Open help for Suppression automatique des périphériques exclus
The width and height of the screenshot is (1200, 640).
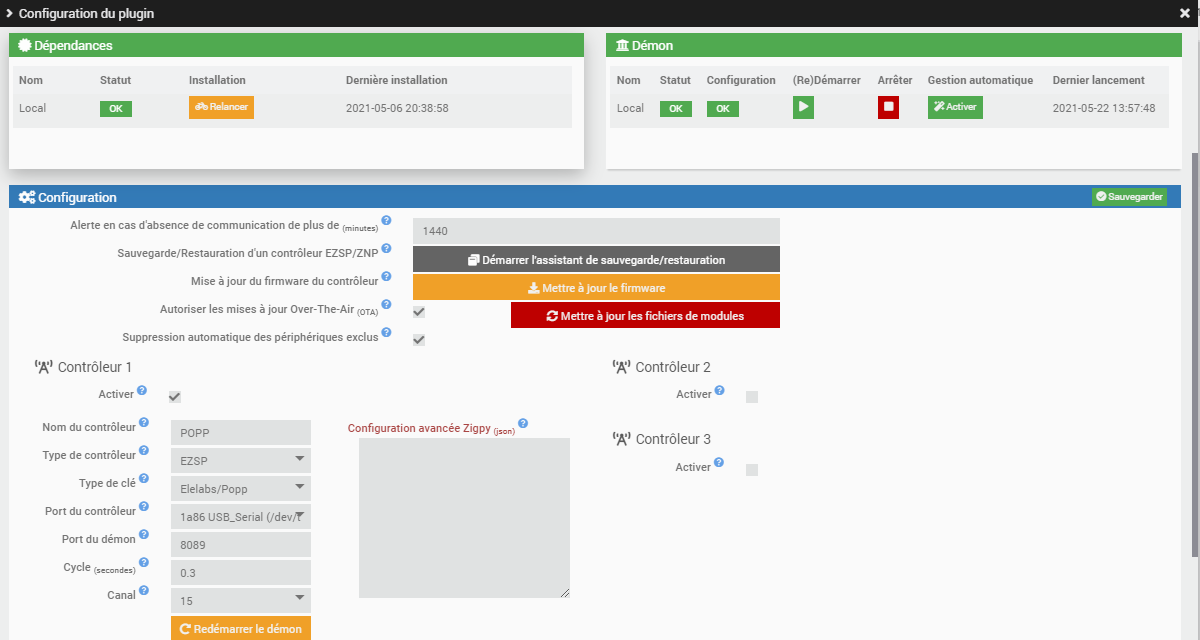click(x=386, y=332)
